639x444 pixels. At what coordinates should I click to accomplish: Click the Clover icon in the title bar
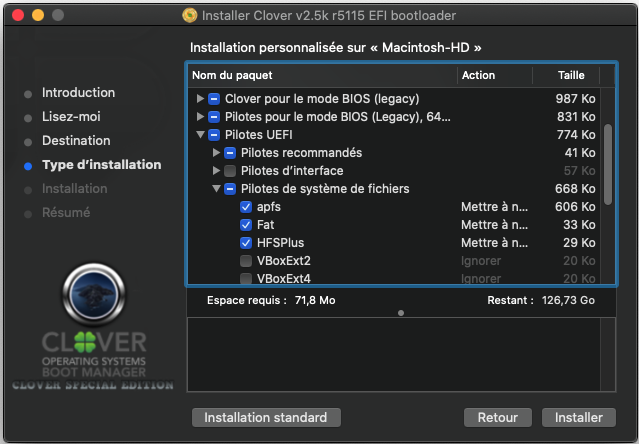(189, 15)
